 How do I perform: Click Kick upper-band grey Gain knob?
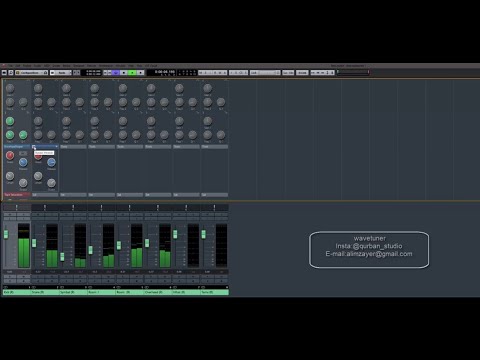pos(10,88)
